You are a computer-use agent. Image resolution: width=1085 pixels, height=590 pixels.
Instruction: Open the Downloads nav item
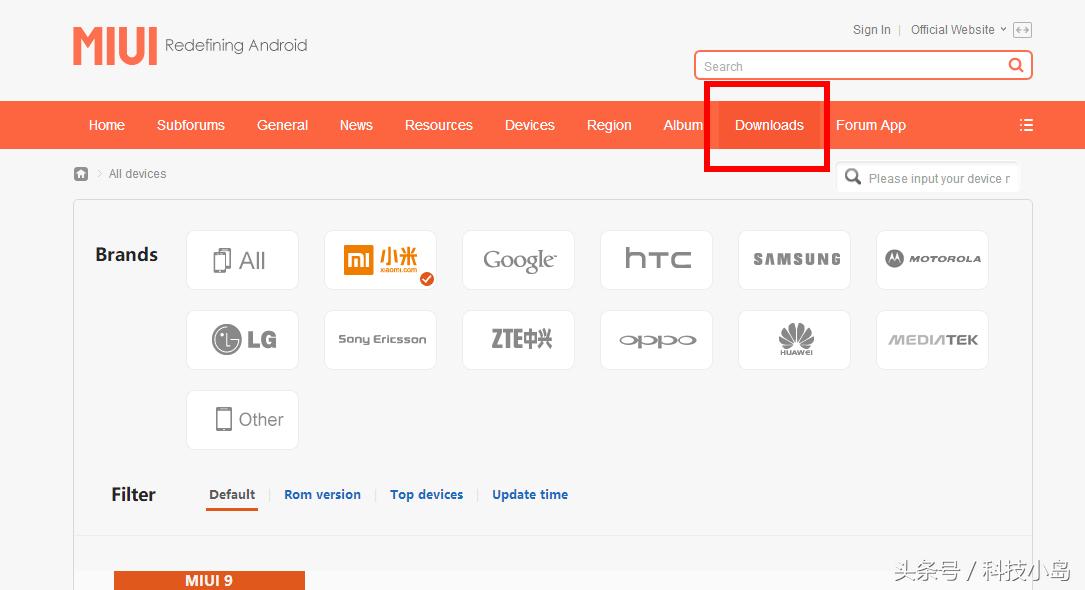click(769, 125)
